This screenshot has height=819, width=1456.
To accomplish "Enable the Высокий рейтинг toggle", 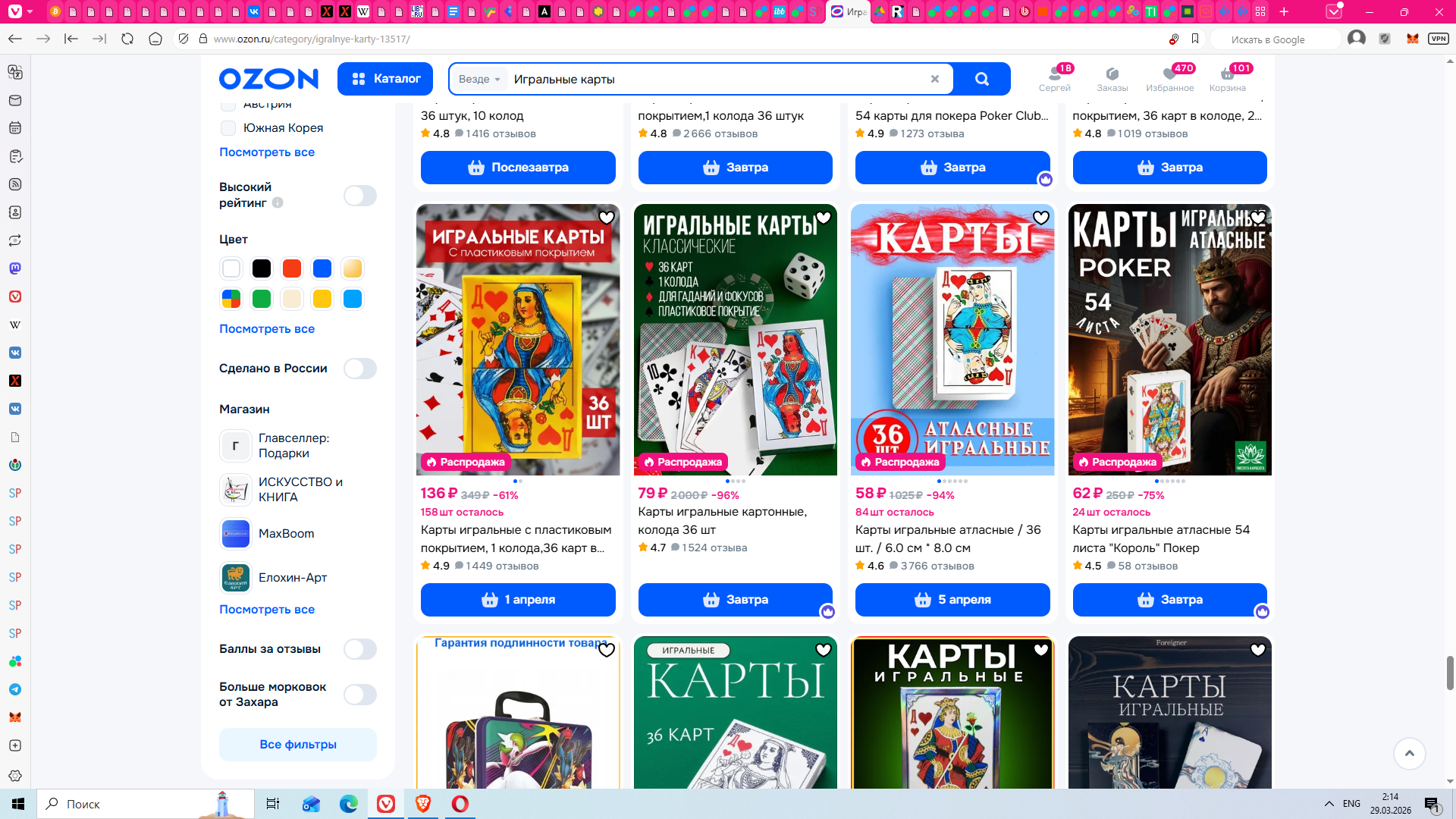I will pyautogui.click(x=359, y=196).
